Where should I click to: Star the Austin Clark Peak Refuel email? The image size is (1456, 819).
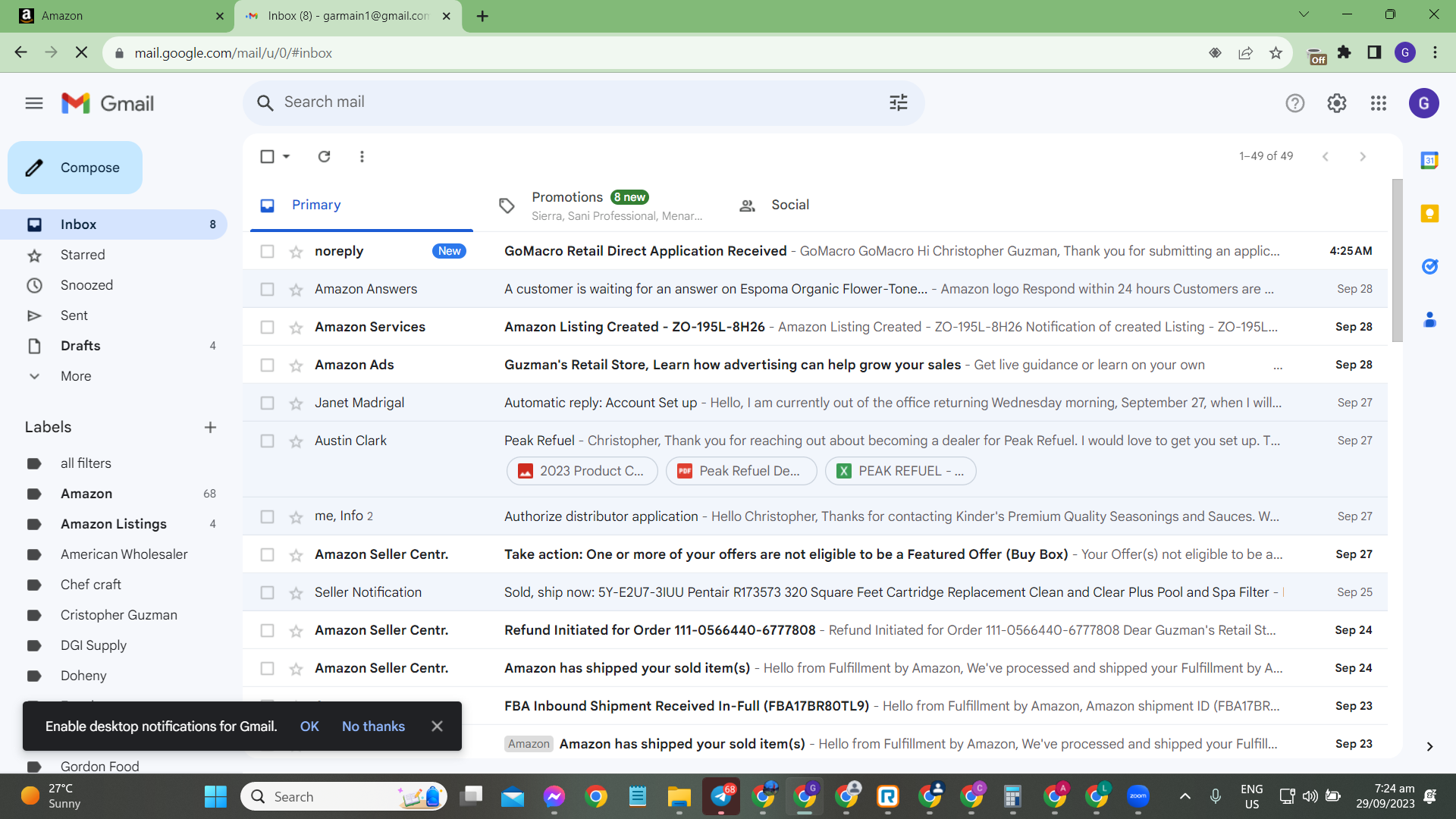pos(296,441)
